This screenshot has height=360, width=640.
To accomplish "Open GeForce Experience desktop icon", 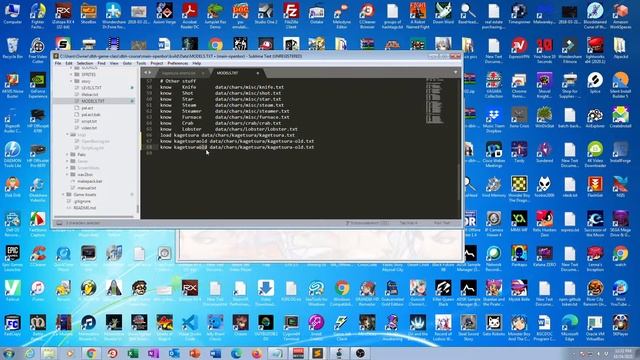I will tap(38, 84).
